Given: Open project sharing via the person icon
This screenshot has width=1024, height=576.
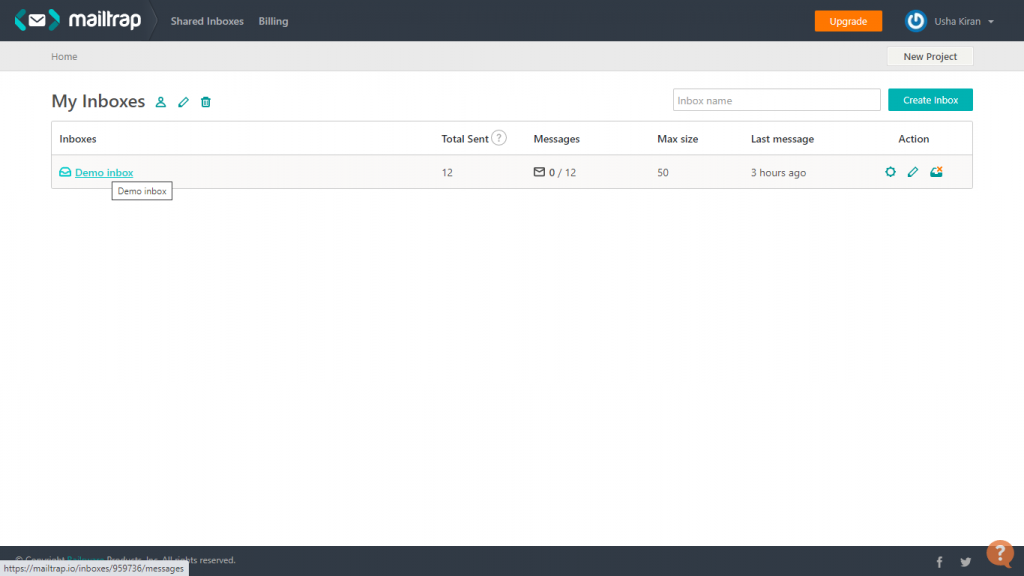Looking at the screenshot, I should 161,102.
